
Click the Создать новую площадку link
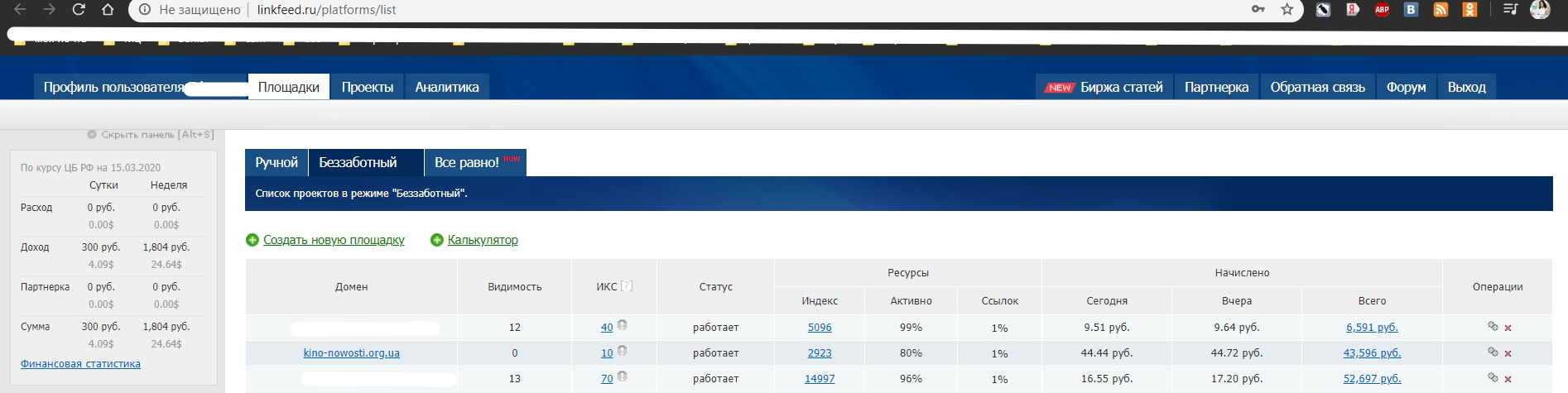(x=334, y=240)
